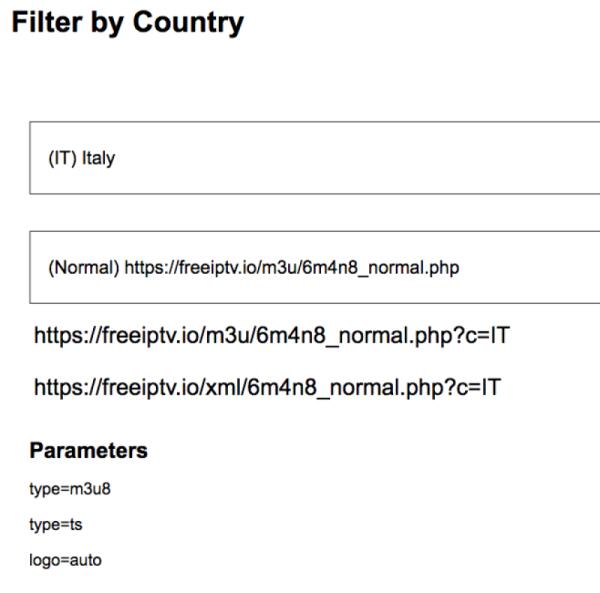Select the type=m3u8 parameter text

62,489
